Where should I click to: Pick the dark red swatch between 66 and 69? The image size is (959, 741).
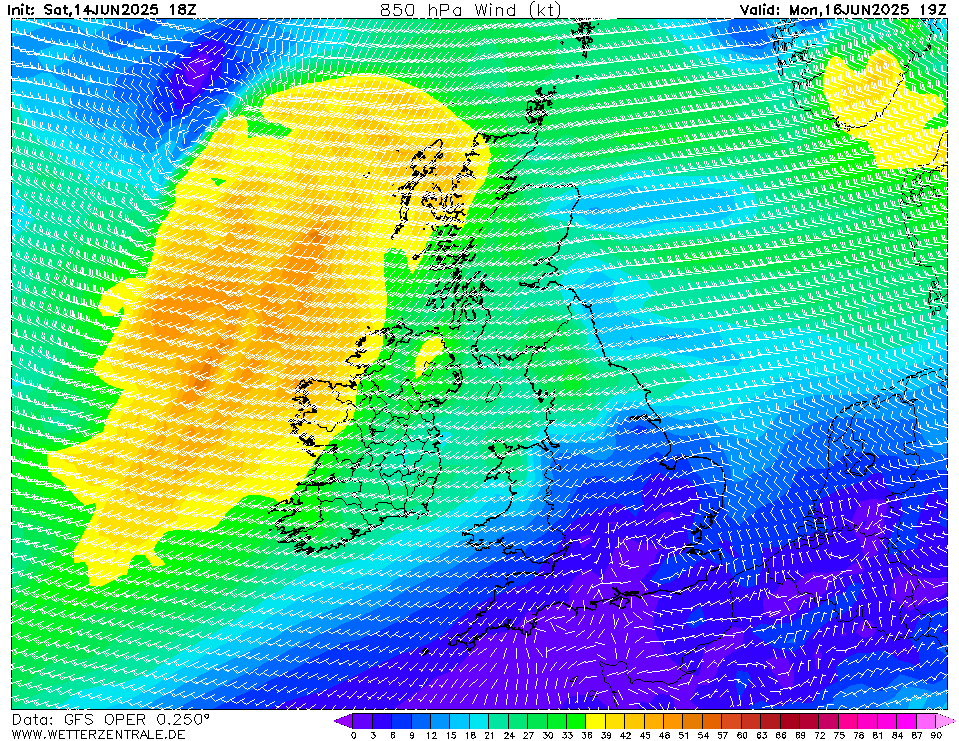coord(790,721)
